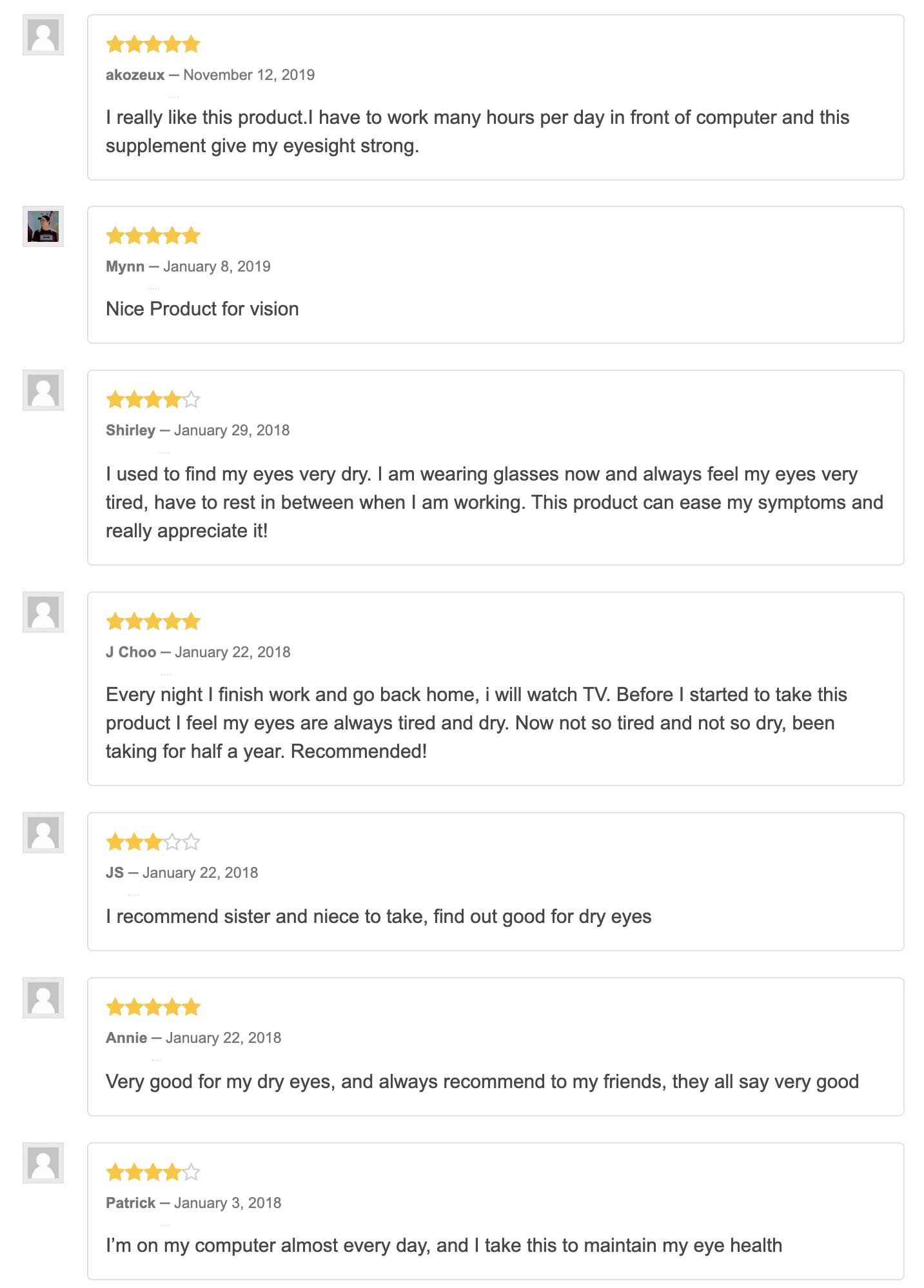The width and height of the screenshot is (924, 1288).
Task: Click the reviewer name Annie
Action: 126,1038
